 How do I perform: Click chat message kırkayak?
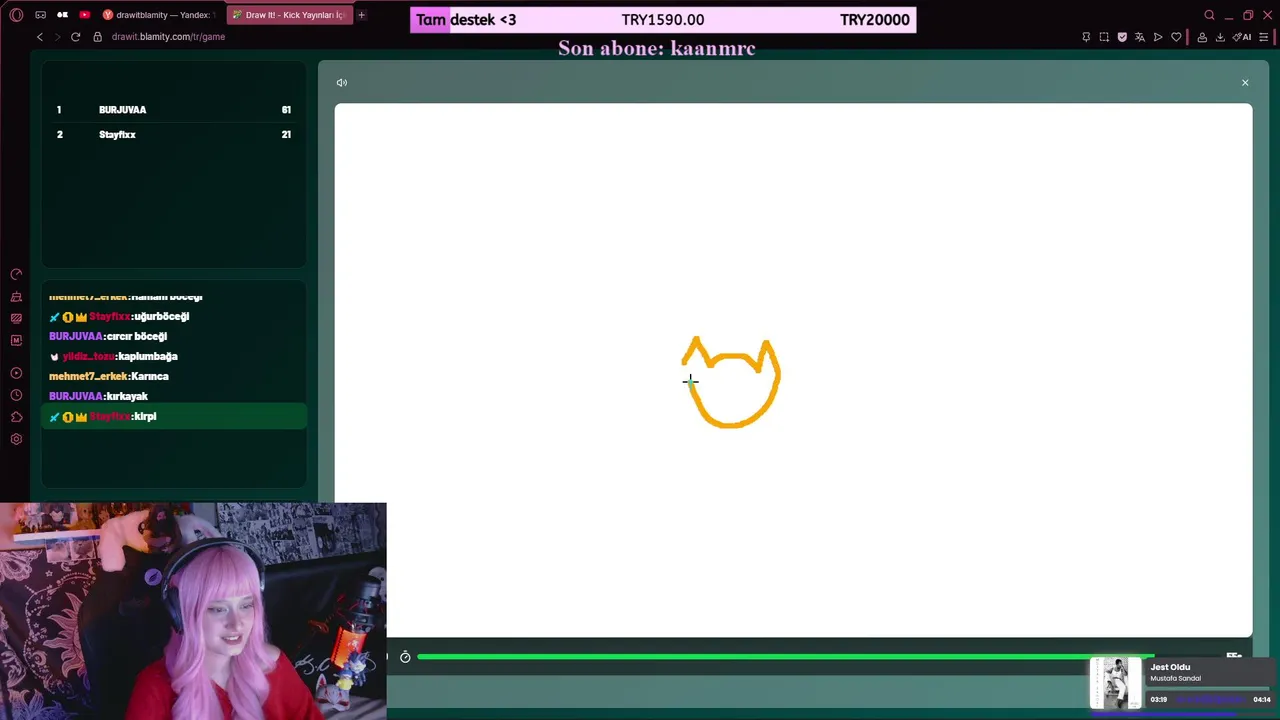(127, 396)
